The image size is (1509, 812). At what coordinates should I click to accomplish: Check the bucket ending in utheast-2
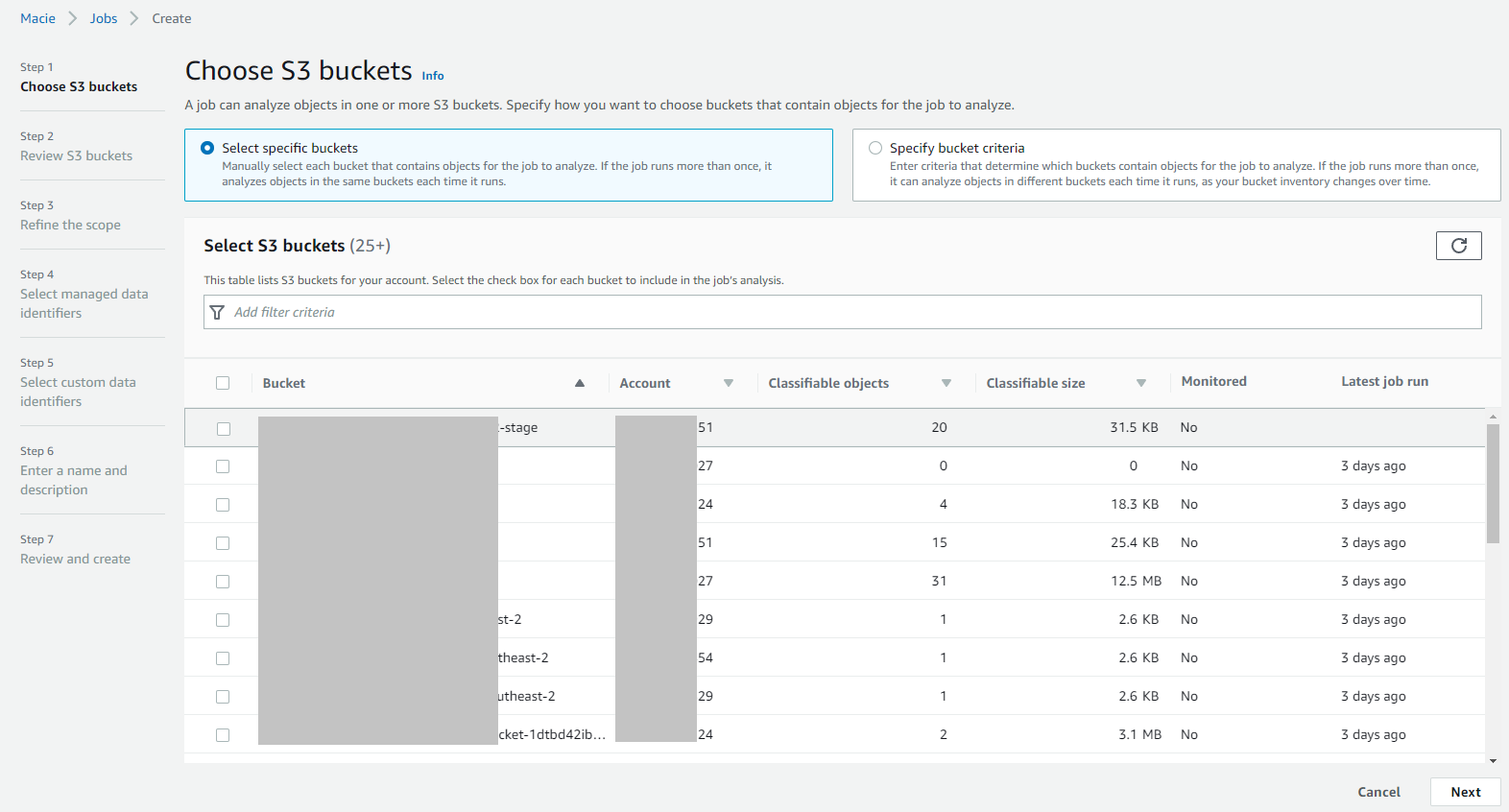coord(223,697)
